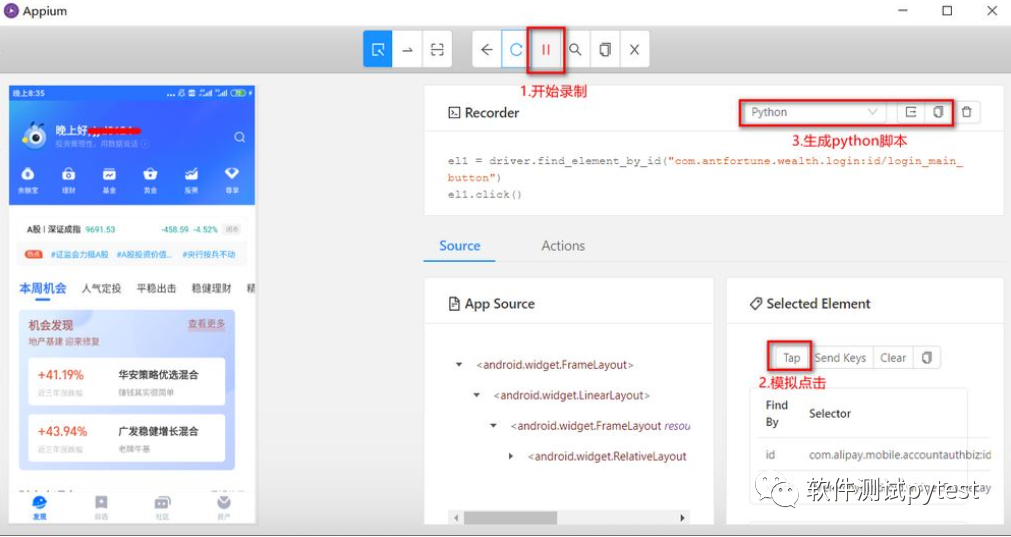Select the android.widget.RelativeLayout tree label
Screen dimensions: 1011x537
click(x=607, y=456)
